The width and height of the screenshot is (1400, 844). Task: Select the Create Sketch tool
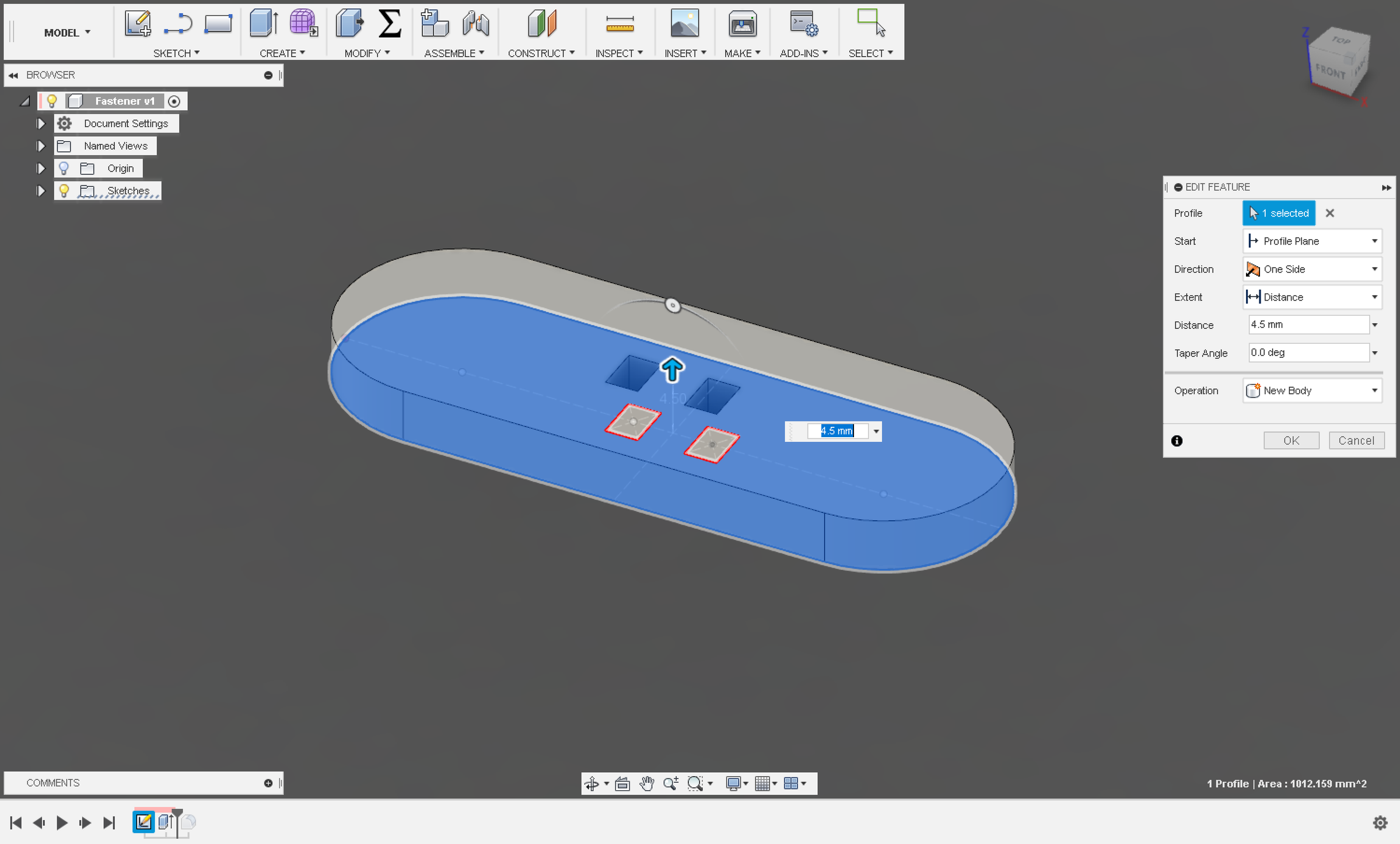138,23
